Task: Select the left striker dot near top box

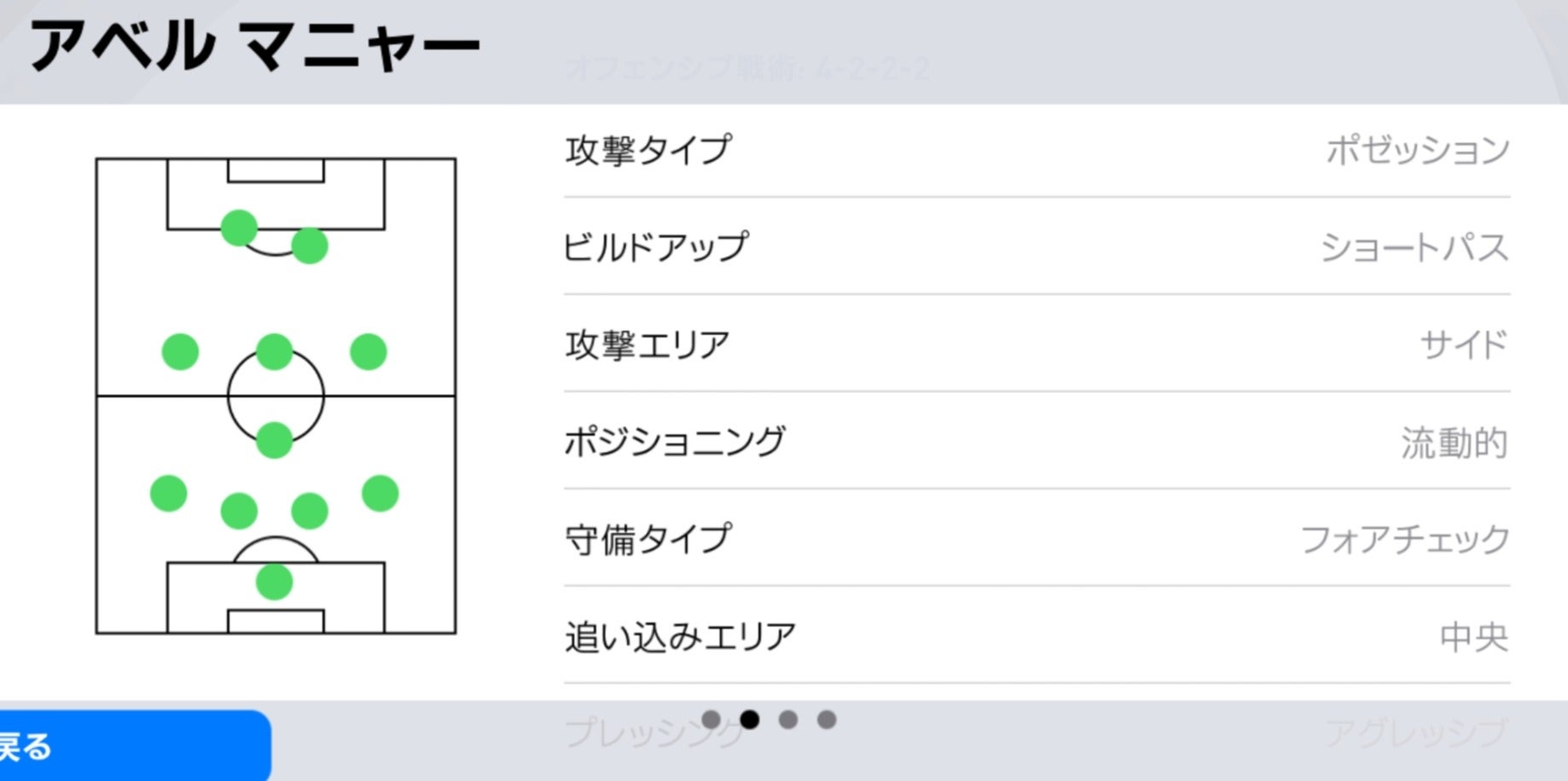Action: click(239, 229)
